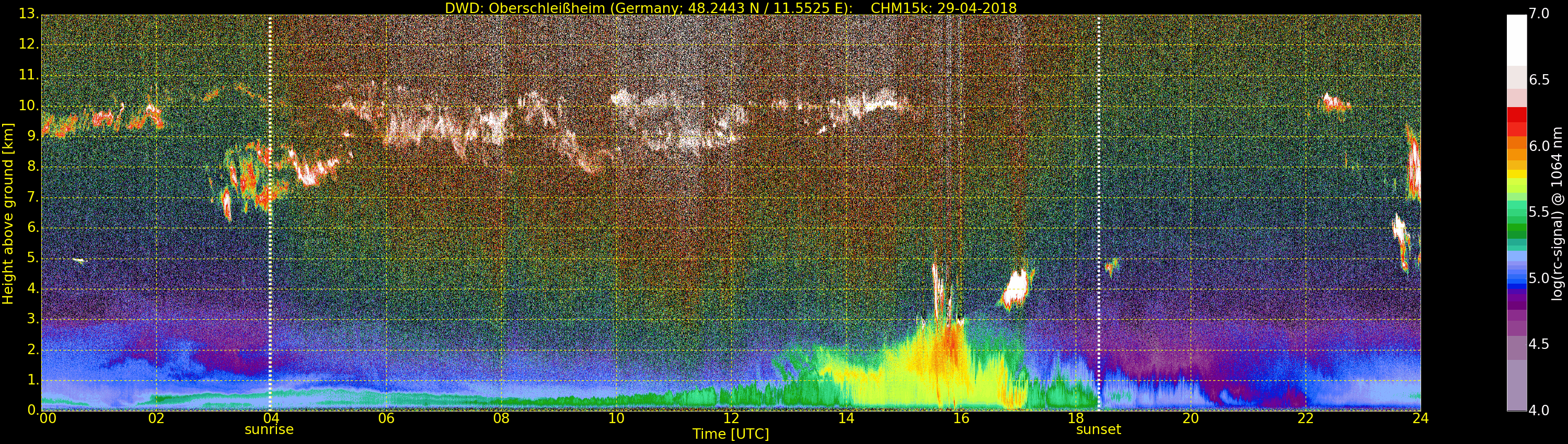Click the '11.' tick on the height axis
Screen dimensions: 1568x444
pos(29,75)
